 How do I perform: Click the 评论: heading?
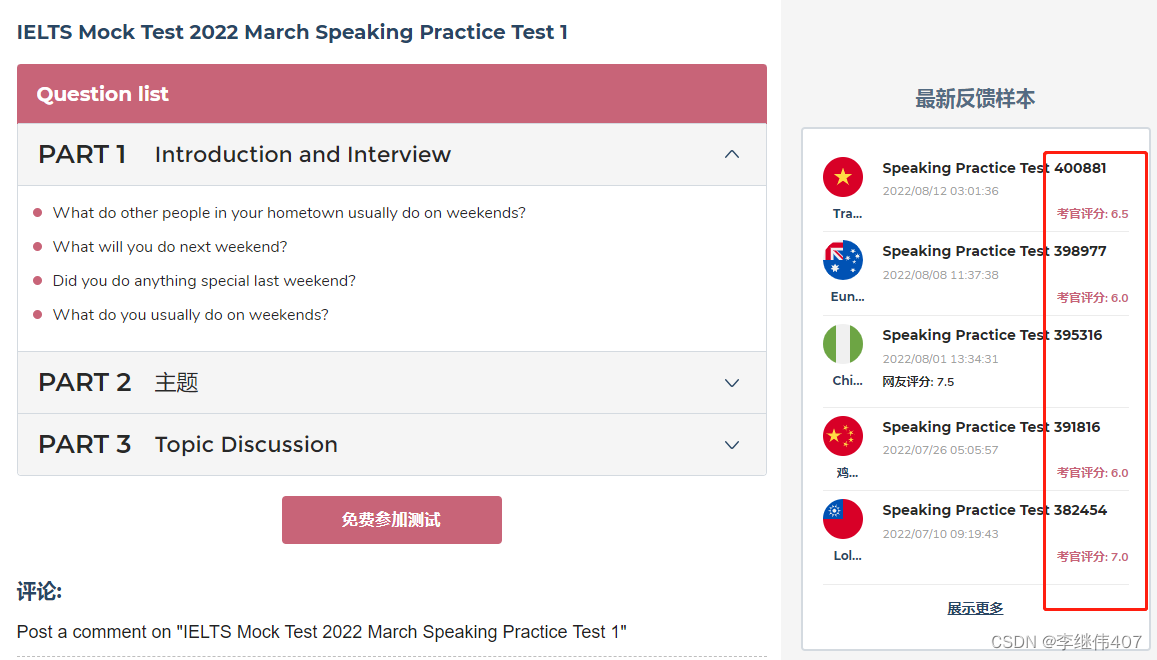coord(39,591)
